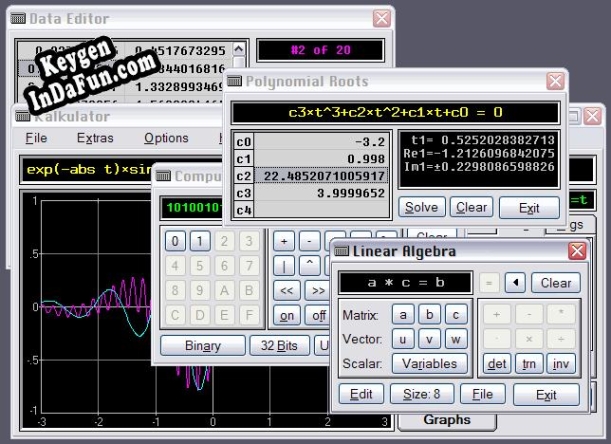
Task: Click the det button in Linear Algebra
Action: (497, 364)
